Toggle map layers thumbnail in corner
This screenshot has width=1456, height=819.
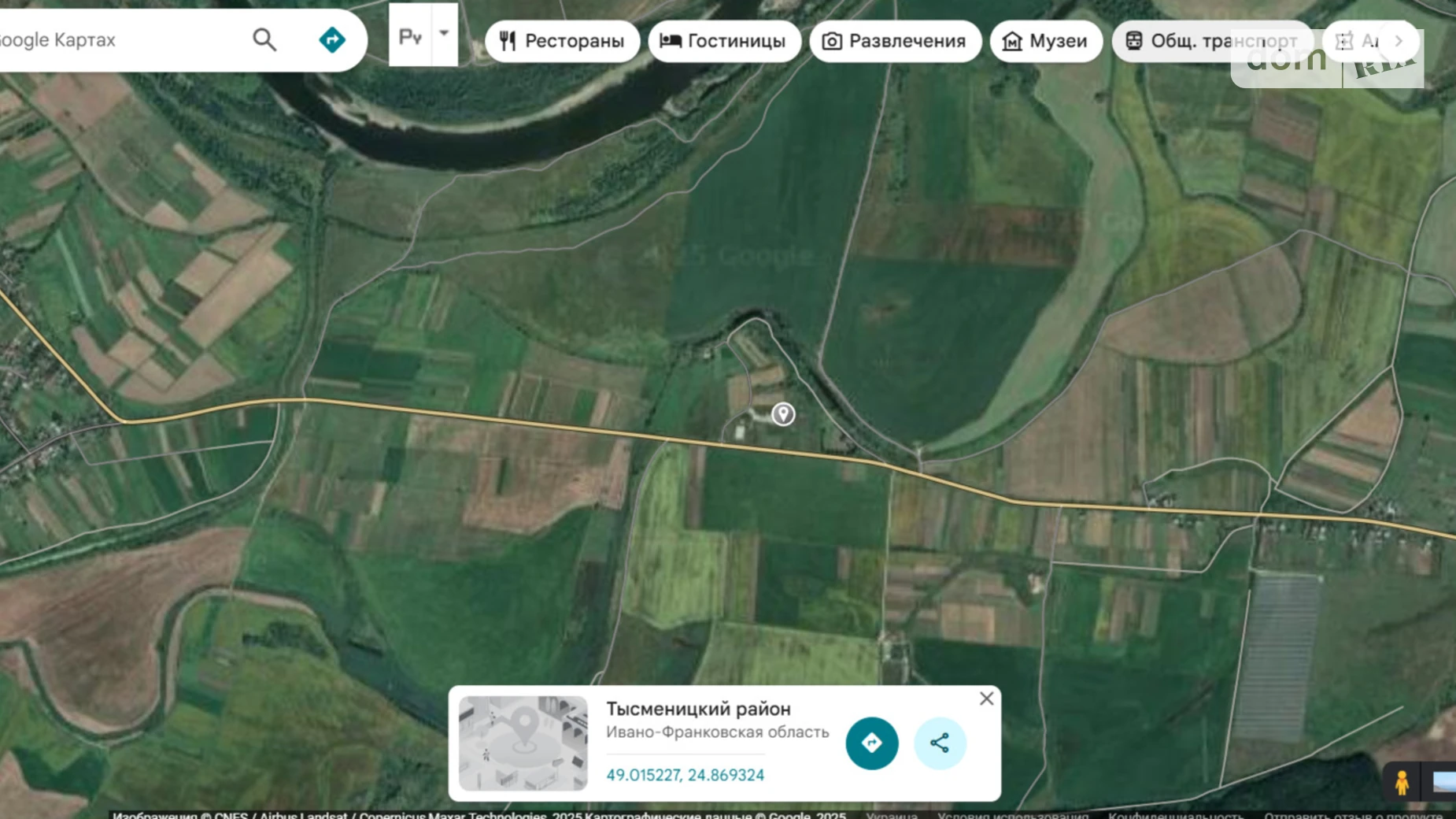coord(1443,783)
